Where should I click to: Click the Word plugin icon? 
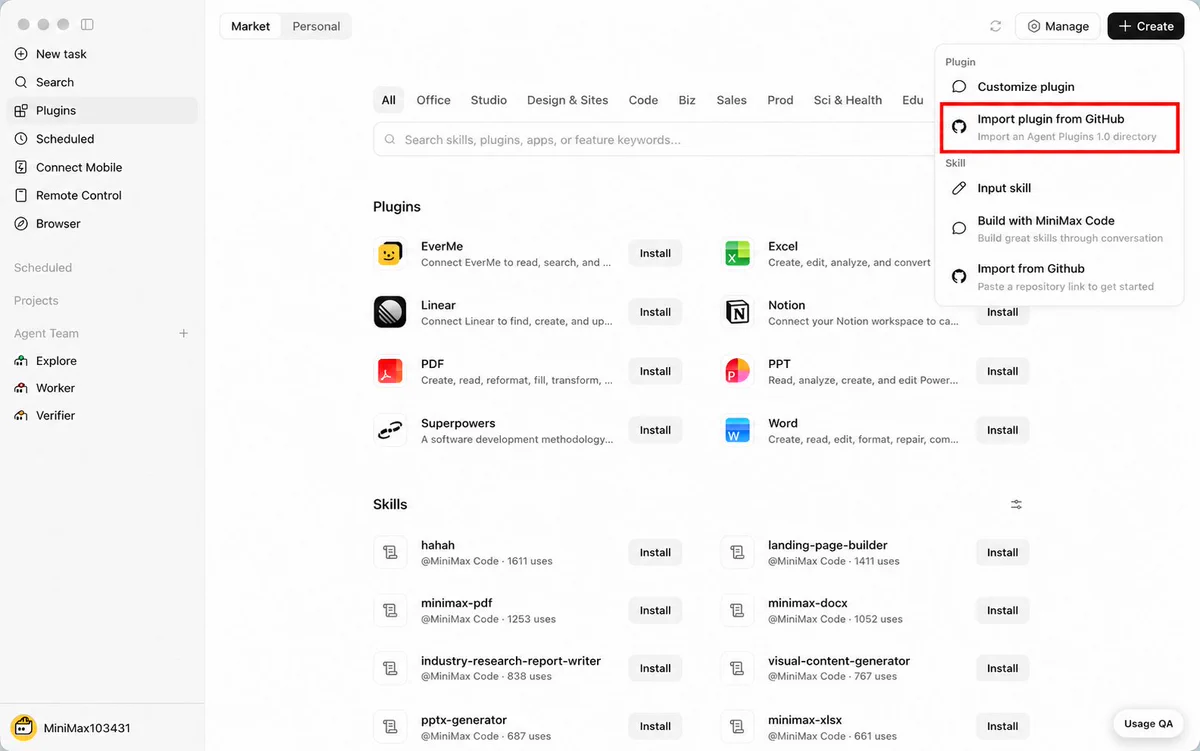(x=737, y=430)
